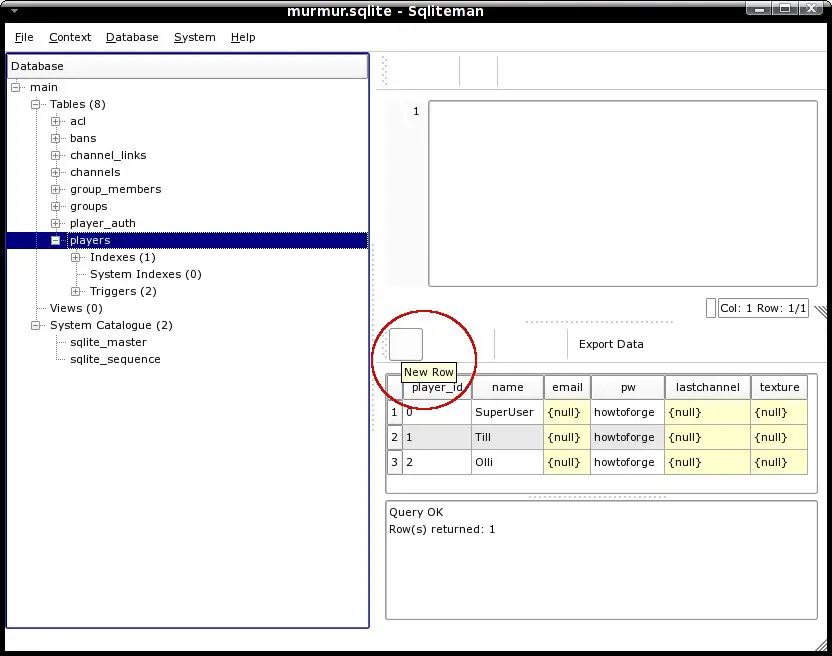832x656 pixels.
Task: Click the texture cell in Till row
Action: point(779,437)
